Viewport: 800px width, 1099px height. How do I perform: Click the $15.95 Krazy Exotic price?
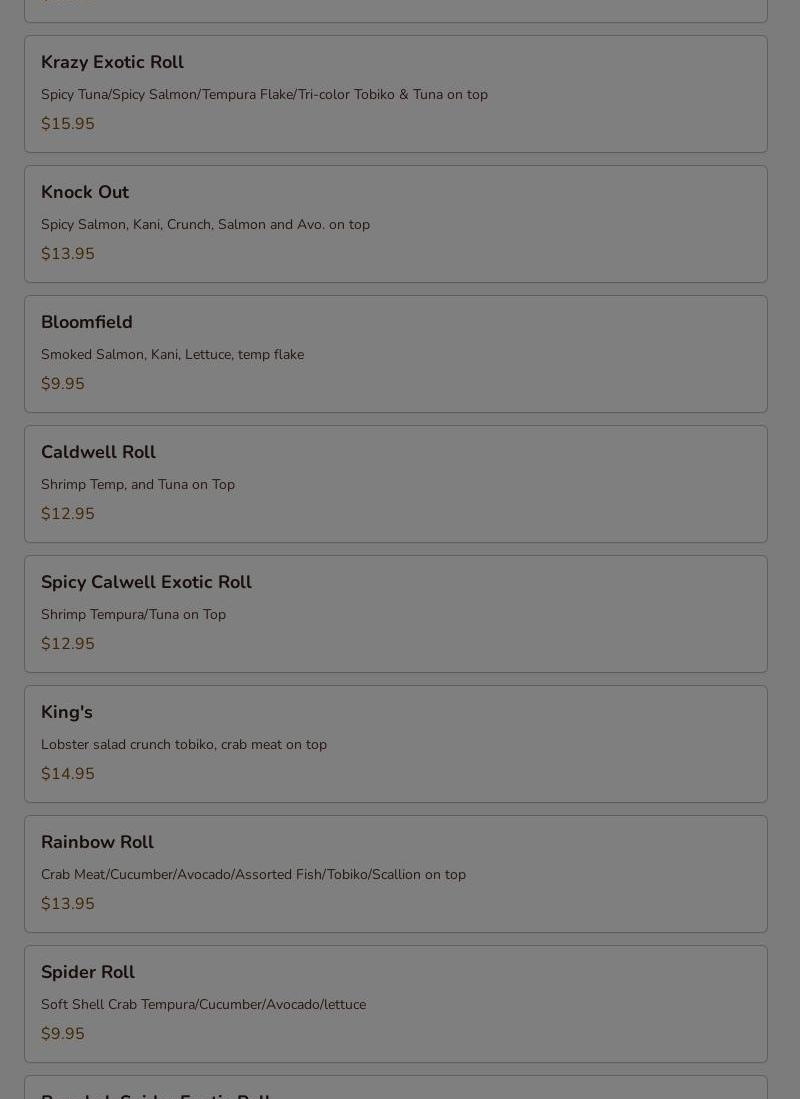[68, 124]
